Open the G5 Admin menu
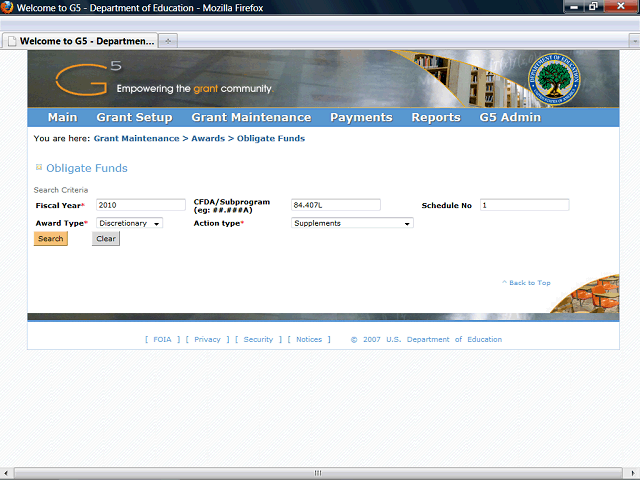640x480 pixels. tap(510, 118)
